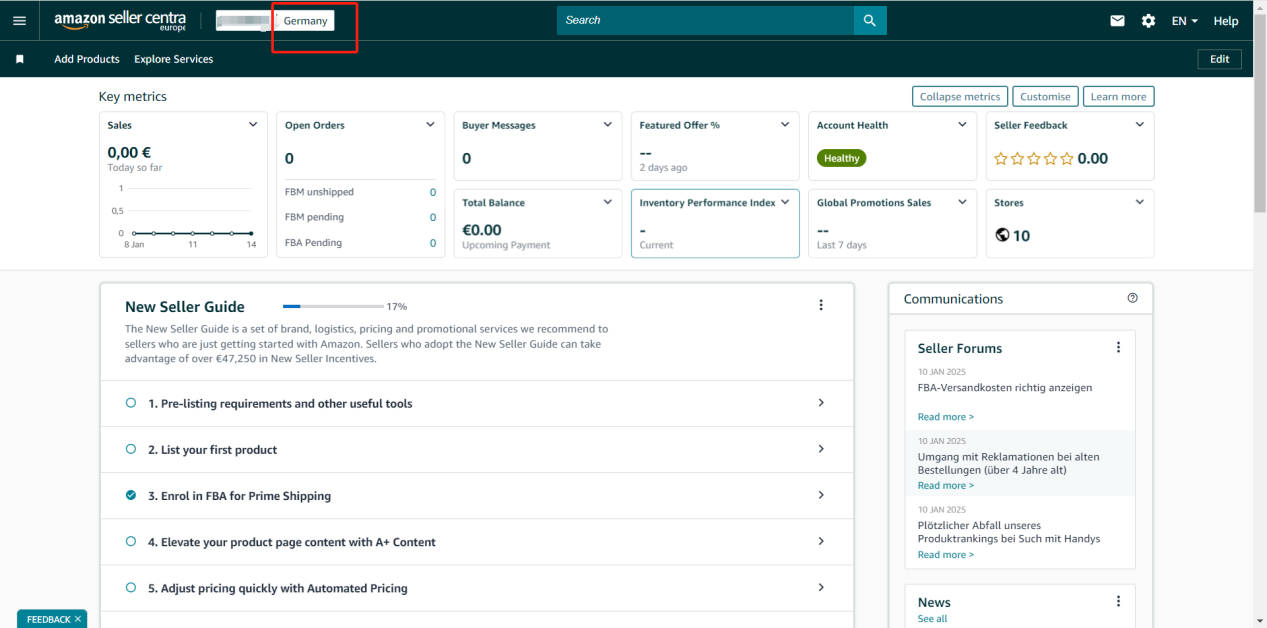The height and width of the screenshot is (628, 1267).
Task: Open Add Products menu item
Action: point(87,59)
